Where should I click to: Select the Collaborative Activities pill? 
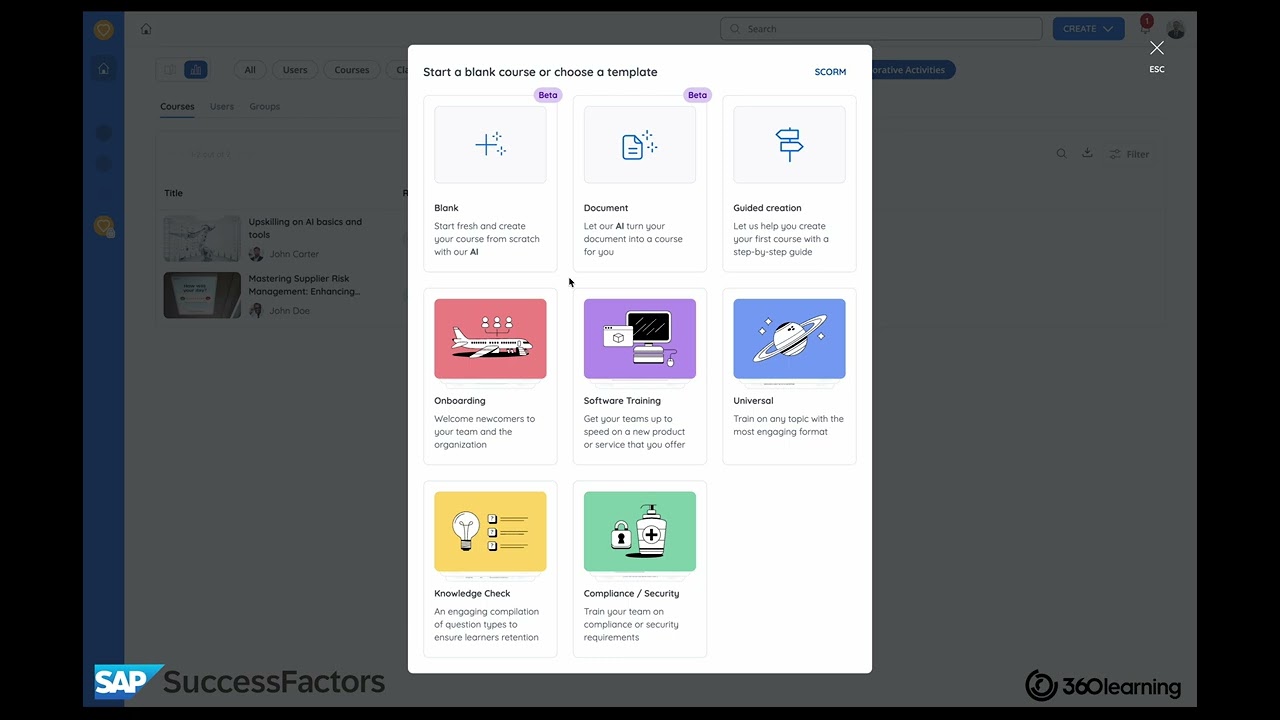912,70
